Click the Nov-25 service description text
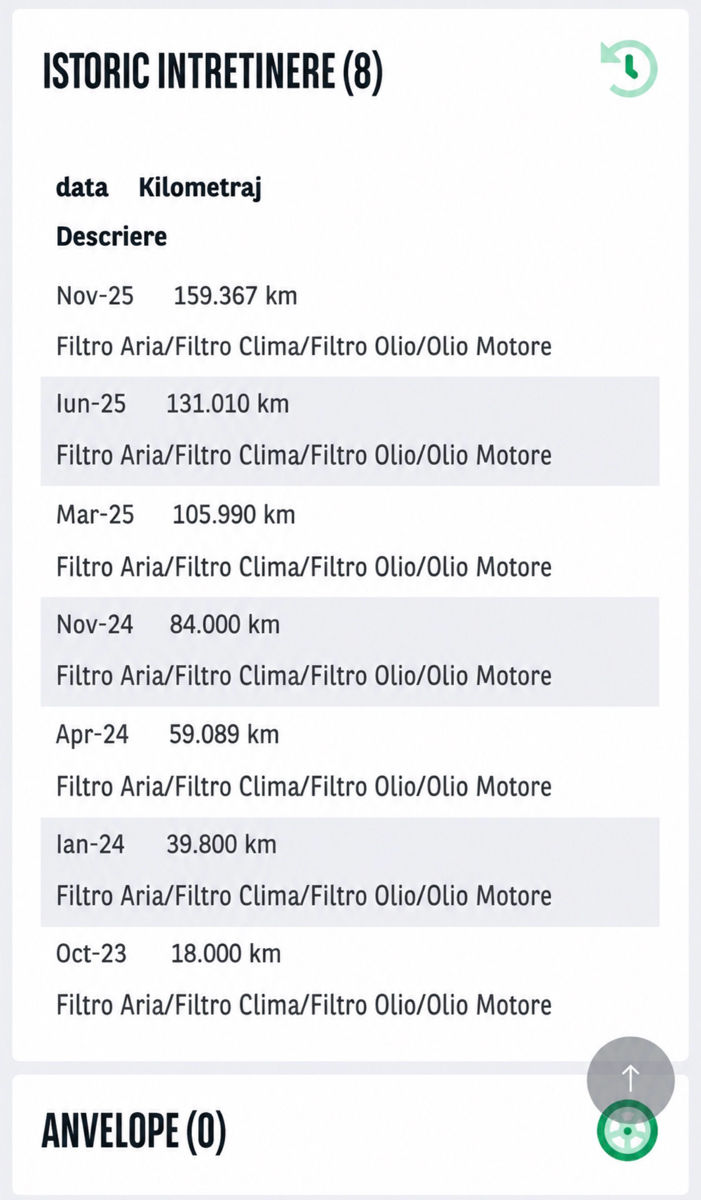Viewport: 701px width, 1200px height. click(304, 347)
